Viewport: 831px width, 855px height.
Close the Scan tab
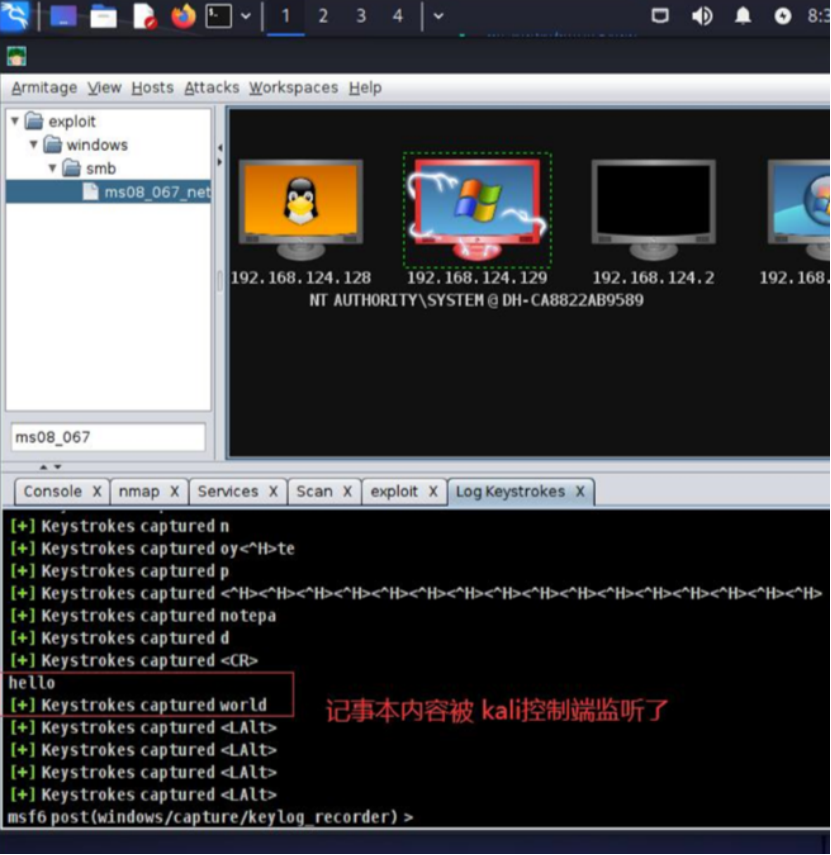[x=347, y=491]
